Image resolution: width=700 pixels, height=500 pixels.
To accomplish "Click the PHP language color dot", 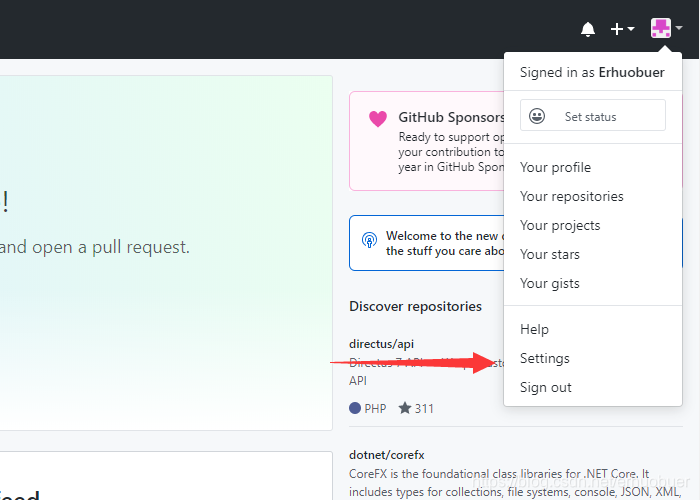I will pyautogui.click(x=355, y=408).
